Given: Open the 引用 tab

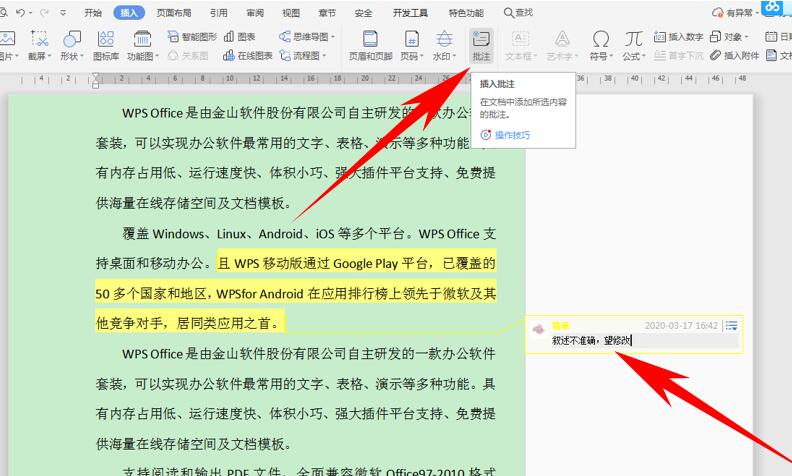Looking at the screenshot, I should point(219,13).
